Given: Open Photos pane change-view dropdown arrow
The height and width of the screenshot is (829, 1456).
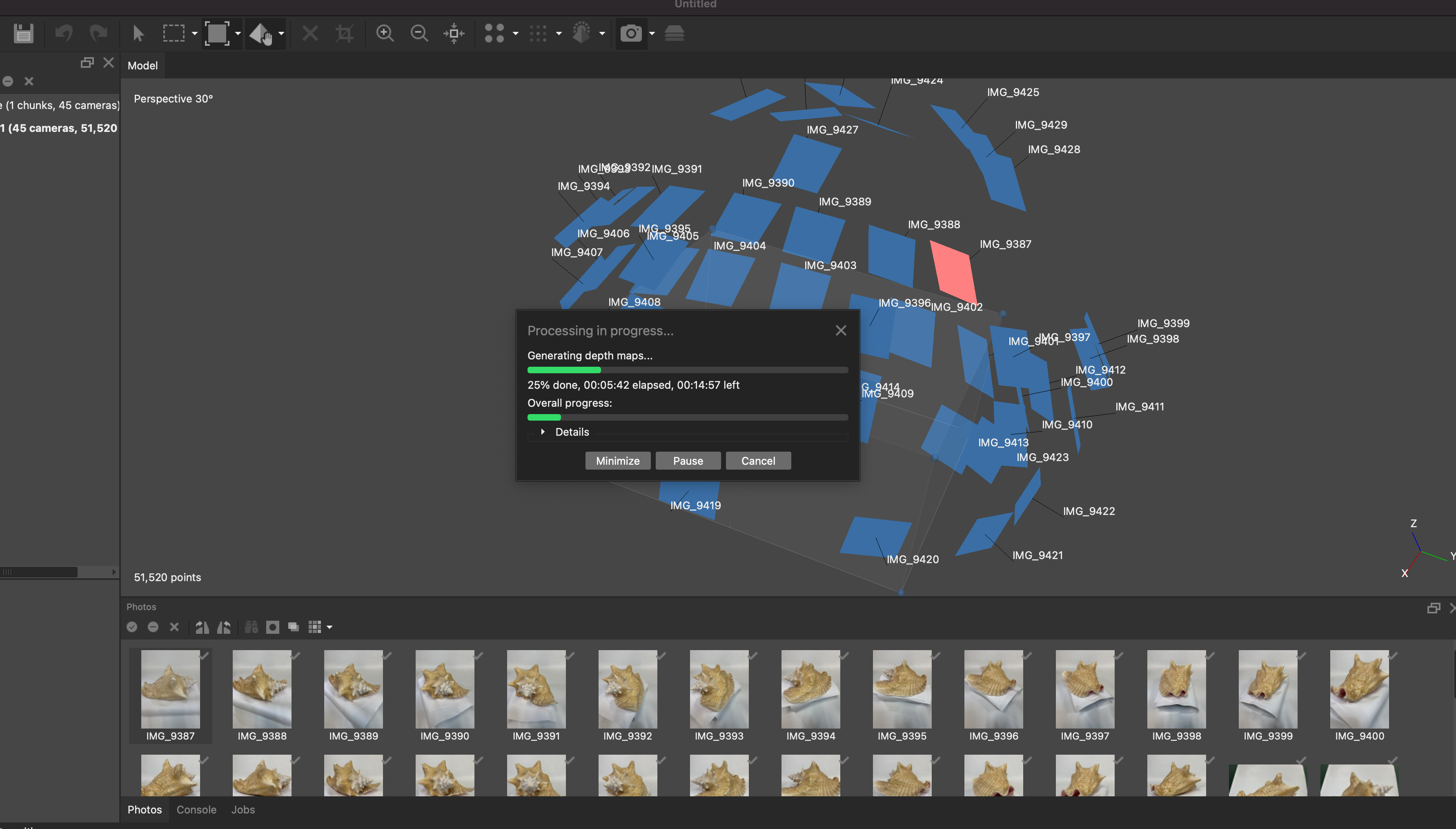Looking at the screenshot, I should [329, 628].
